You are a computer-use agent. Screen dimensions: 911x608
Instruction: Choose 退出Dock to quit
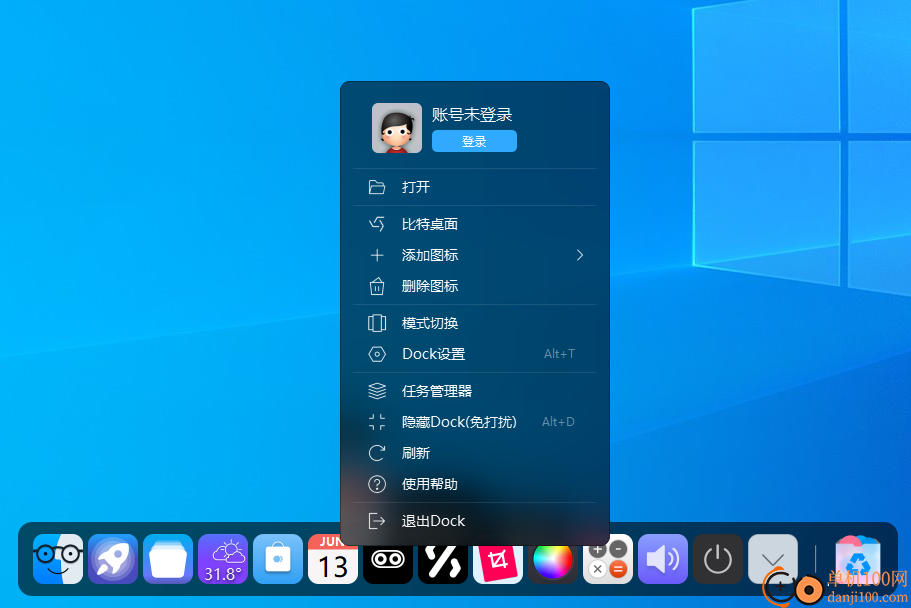(475, 521)
